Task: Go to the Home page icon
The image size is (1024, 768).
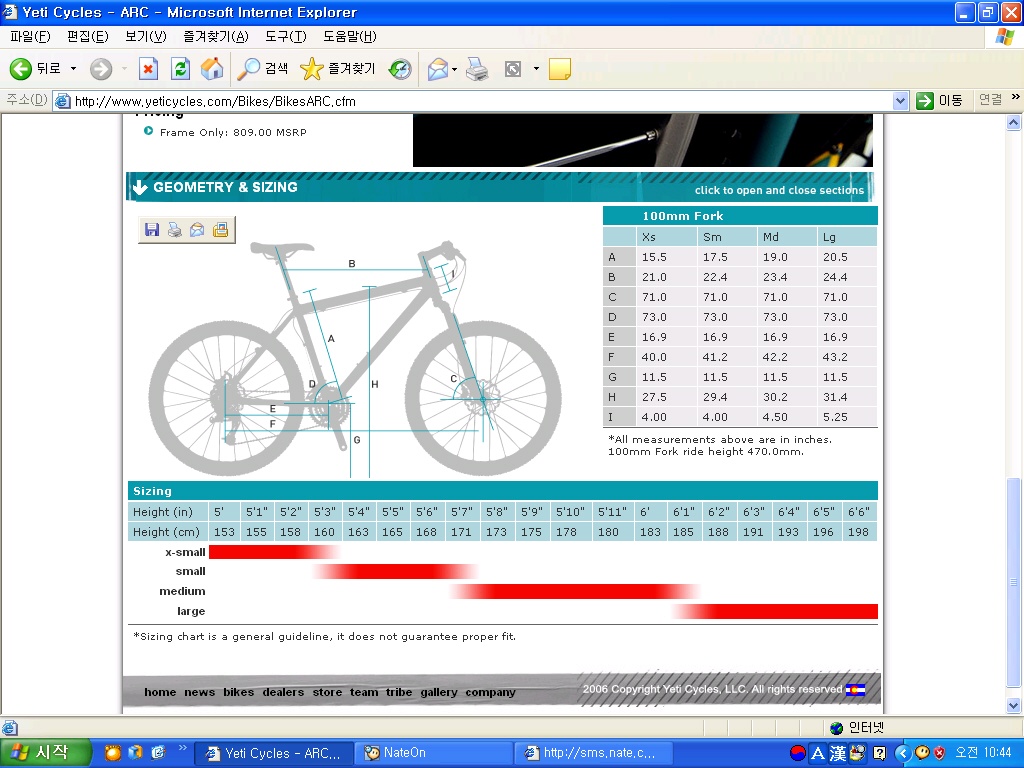Action: (x=212, y=69)
